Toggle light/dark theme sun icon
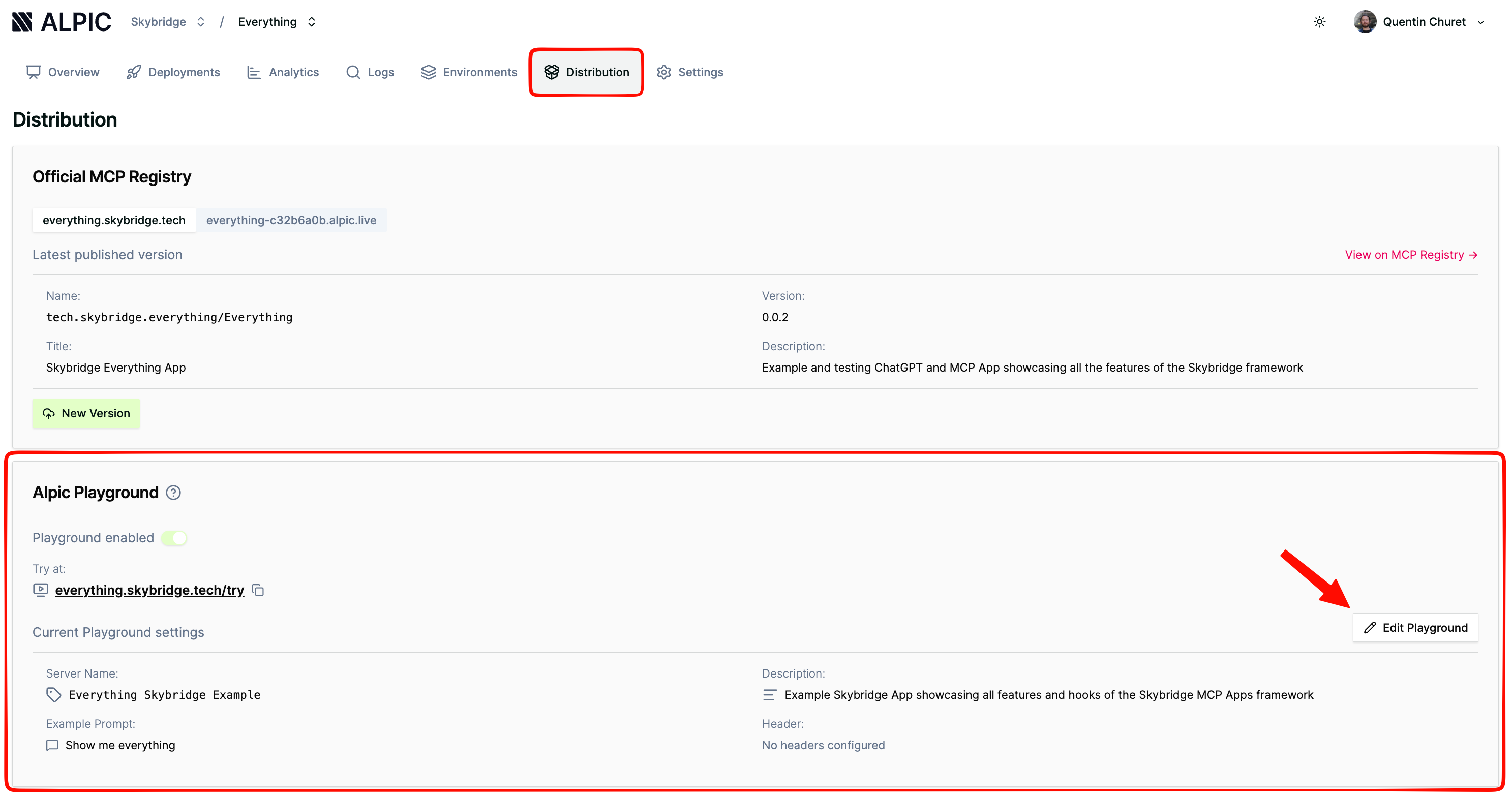Image resolution: width=1512 pixels, height=796 pixels. 1319,22
